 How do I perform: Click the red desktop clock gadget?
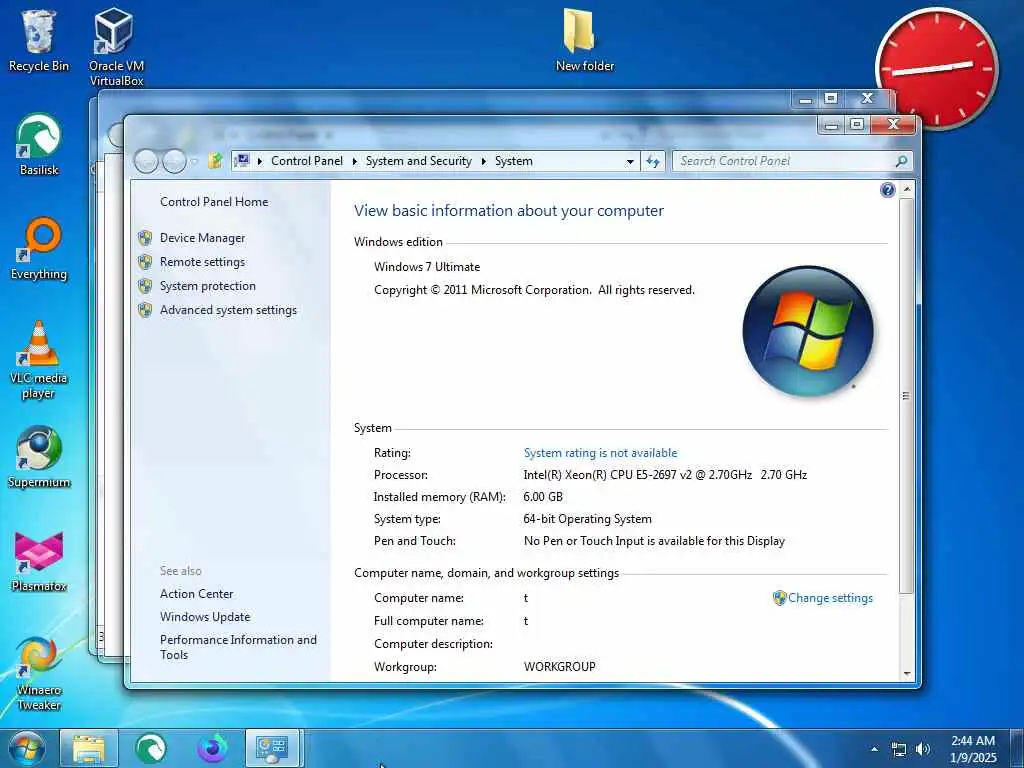[x=936, y=68]
